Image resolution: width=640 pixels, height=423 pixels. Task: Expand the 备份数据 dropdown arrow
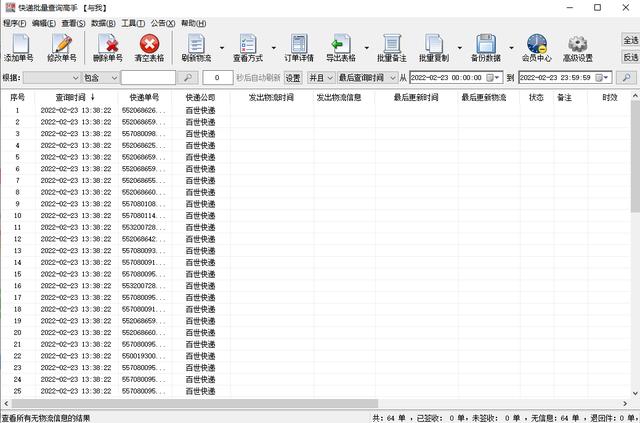511,48
